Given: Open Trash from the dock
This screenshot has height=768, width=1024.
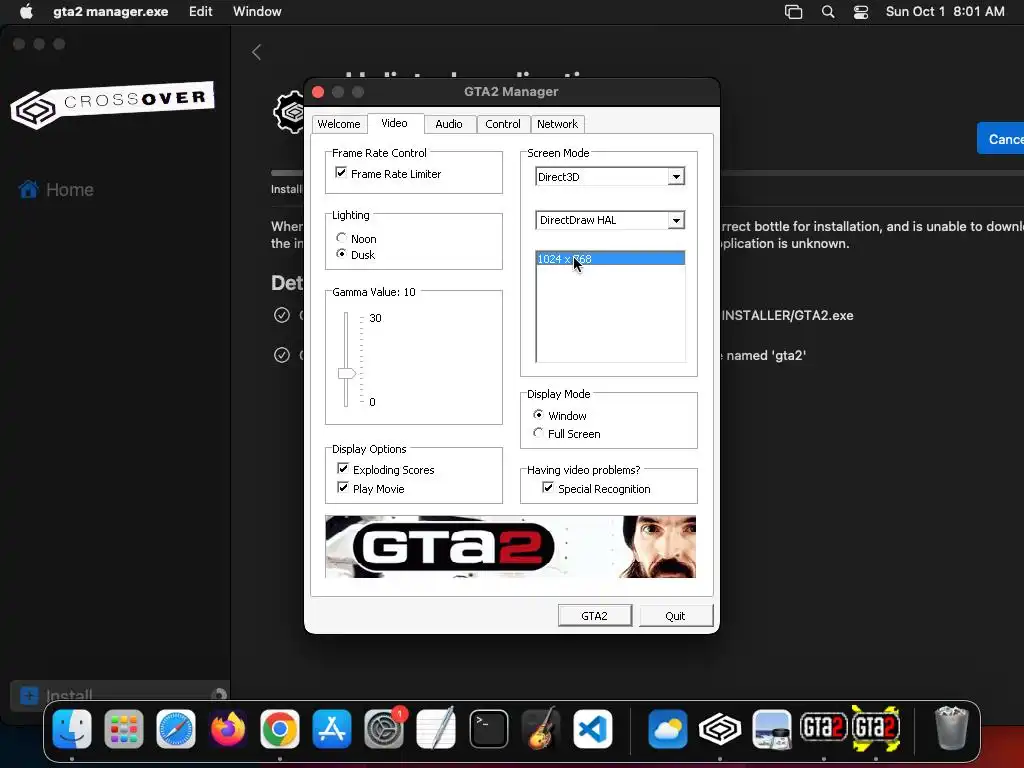Looking at the screenshot, I should tap(951, 728).
